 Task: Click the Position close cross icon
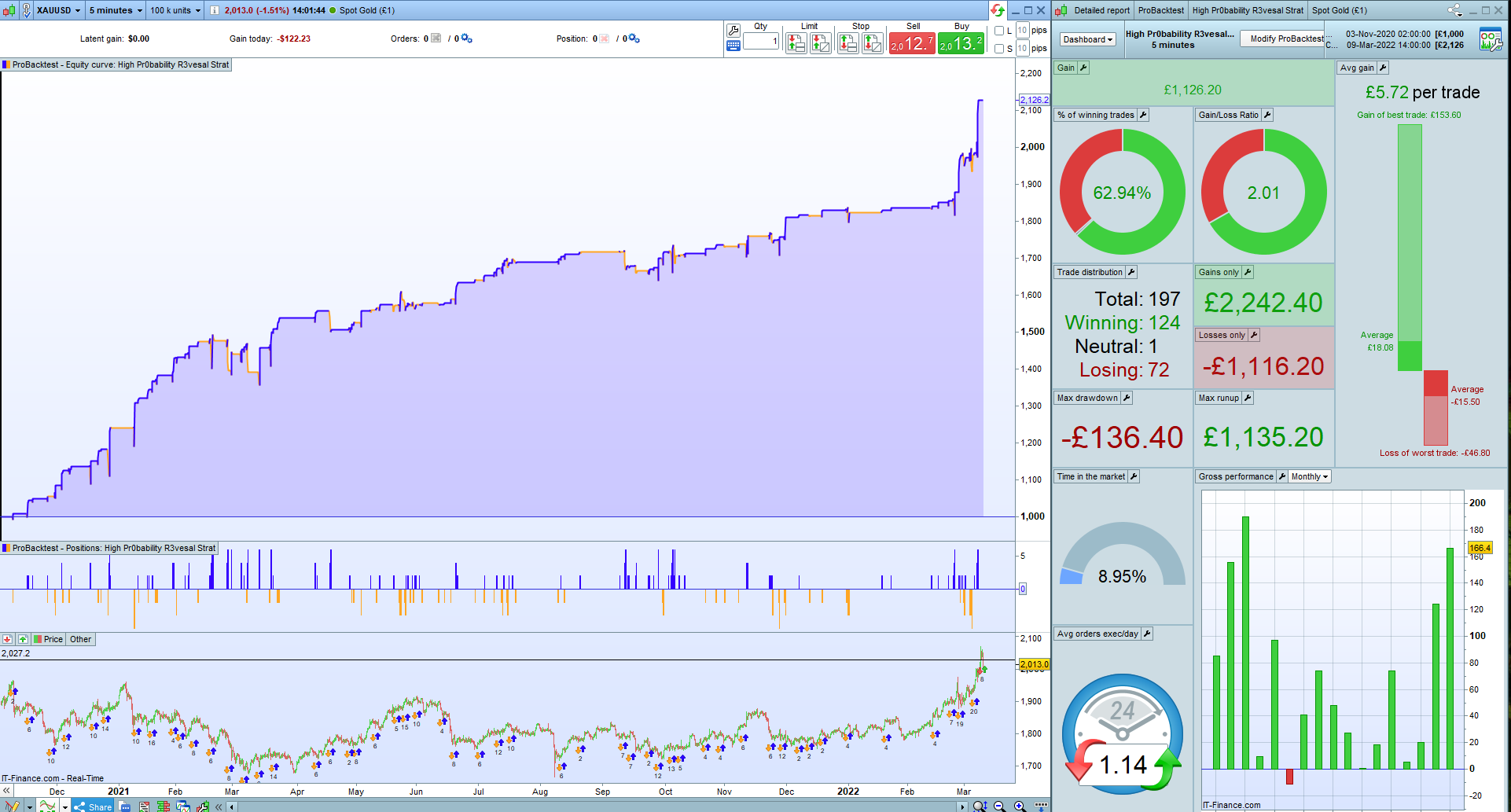(x=605, y=39)
